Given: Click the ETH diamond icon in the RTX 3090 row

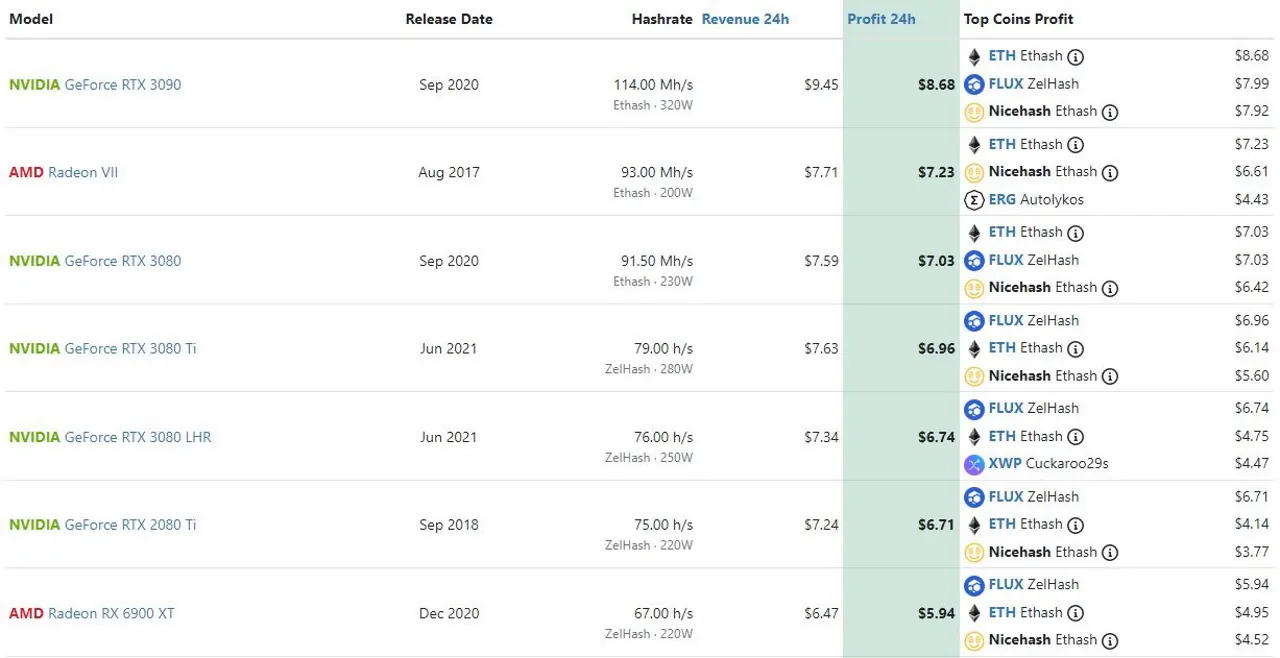Looking at the screenshot, I should click(974, 57).
